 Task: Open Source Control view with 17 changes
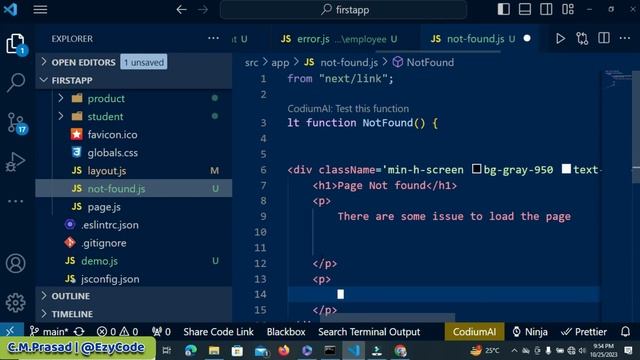tap(16, 123)
